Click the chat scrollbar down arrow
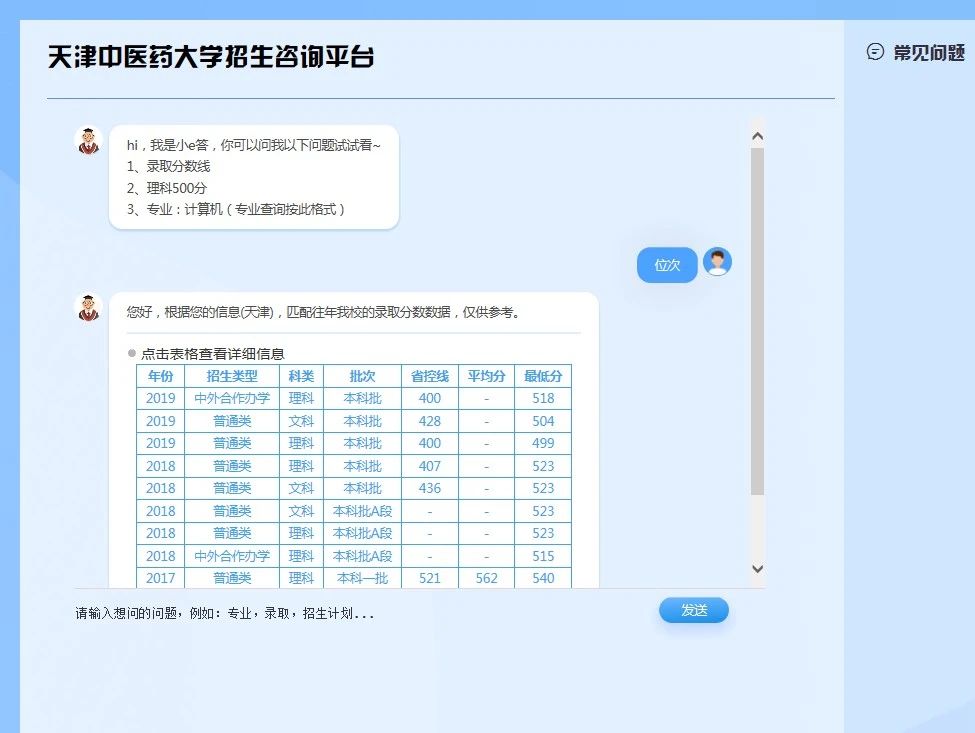This screenshot has height=733, width=975. coord(757,568)
